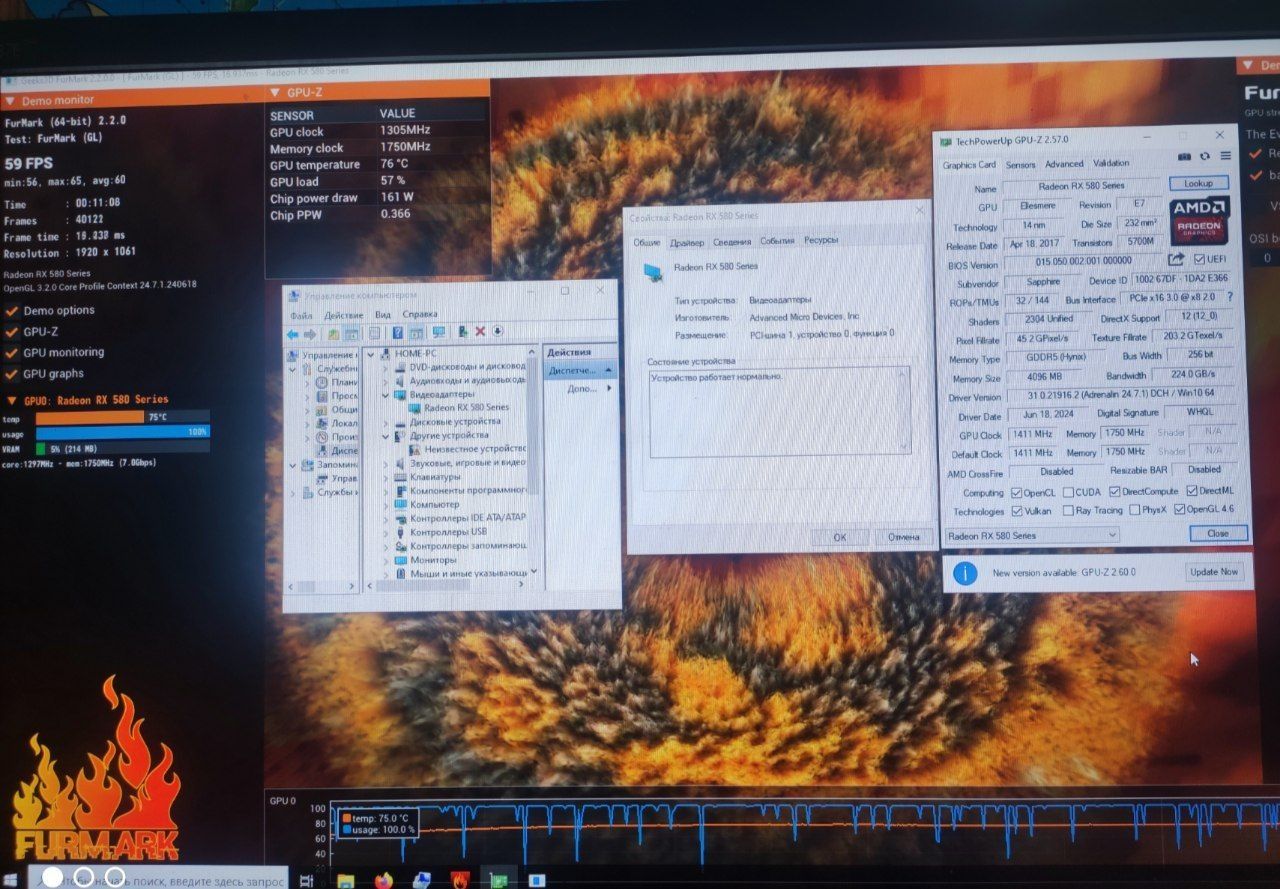Image resolution: width=1280 pixels, height=889 pixels.
Task: Click the Update Now button
Action: [1213, 572]
